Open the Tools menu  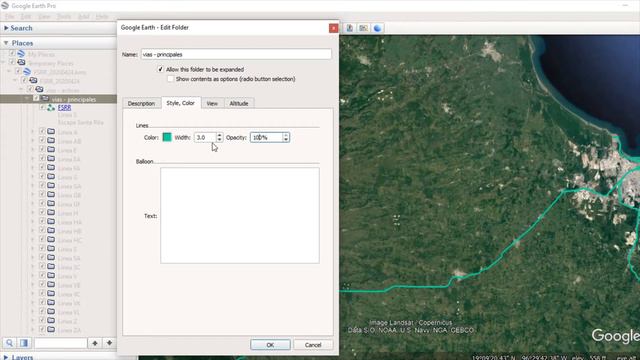tap(64, 16)
